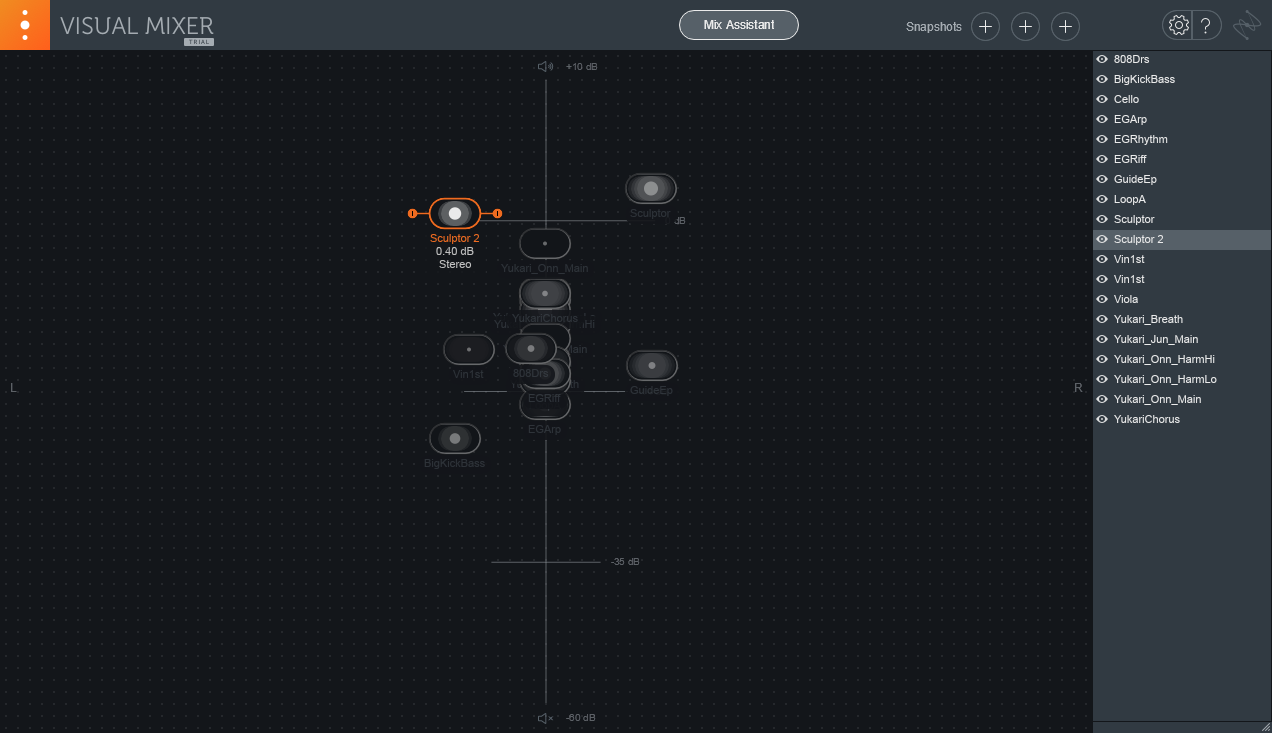Select the Sculptor row in track list
Viewport: 1272px width, 733px height.
point(1182,219)
